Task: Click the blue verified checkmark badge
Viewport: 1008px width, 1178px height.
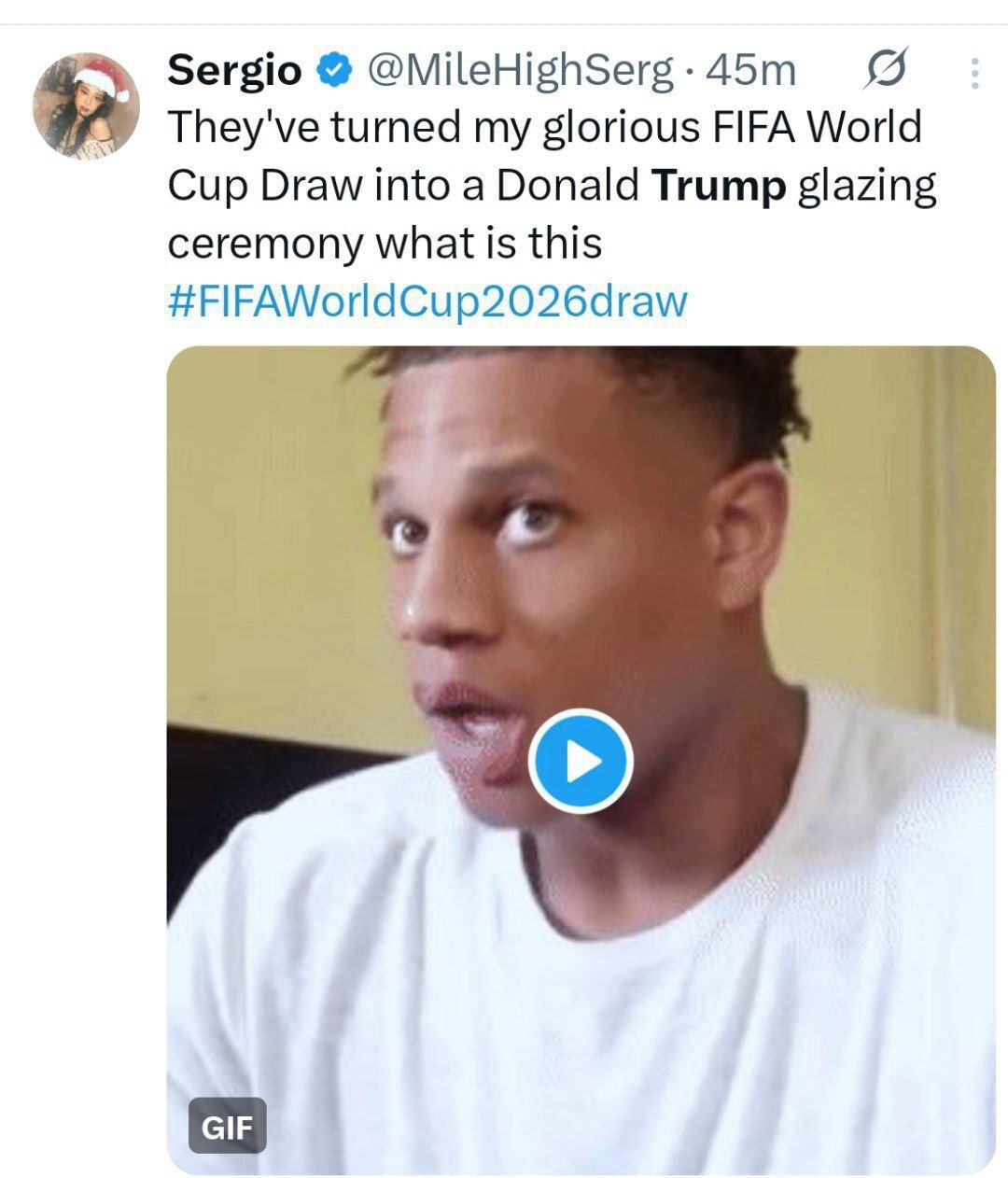Action: point(335,70)
